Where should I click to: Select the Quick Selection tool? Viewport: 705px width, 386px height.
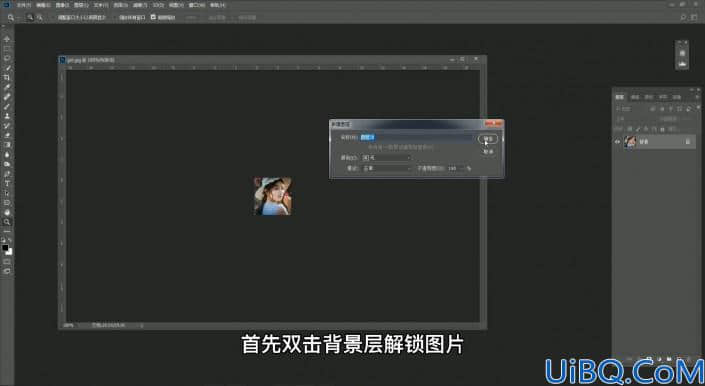[7, 68]
